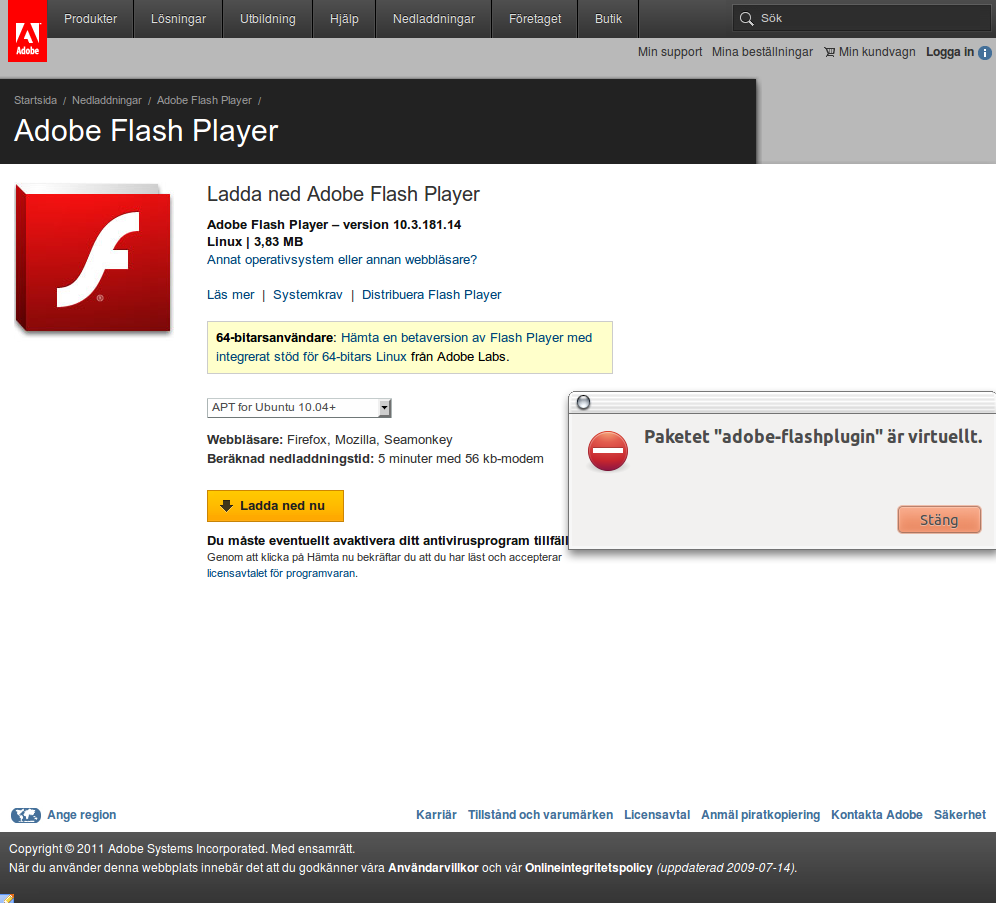Click the Ladda ned nu download button
Image resolution: width=996 pixels, height=903 pixels.
[275, 505]
